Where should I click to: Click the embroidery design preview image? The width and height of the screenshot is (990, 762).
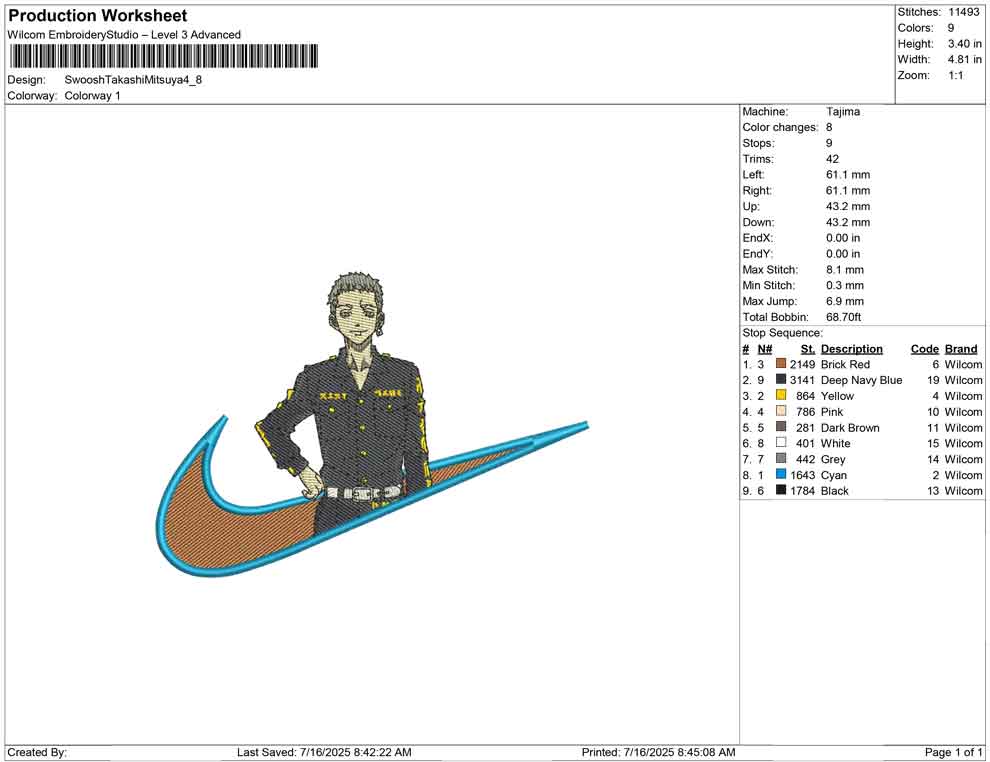pyautogui.click(x=372, y=424)
